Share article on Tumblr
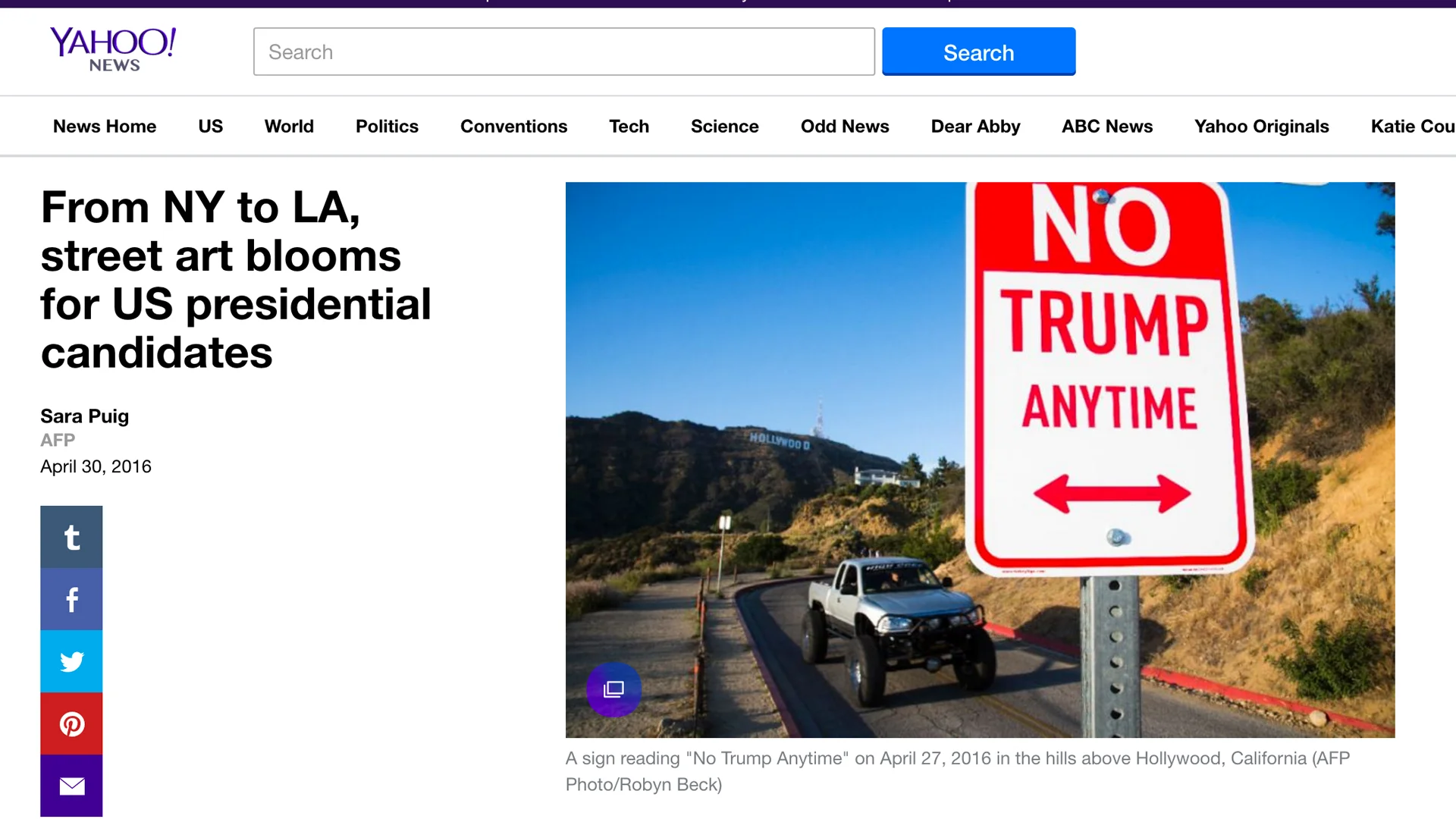Viewport: 1456px width, 819px height. [71, 537]
